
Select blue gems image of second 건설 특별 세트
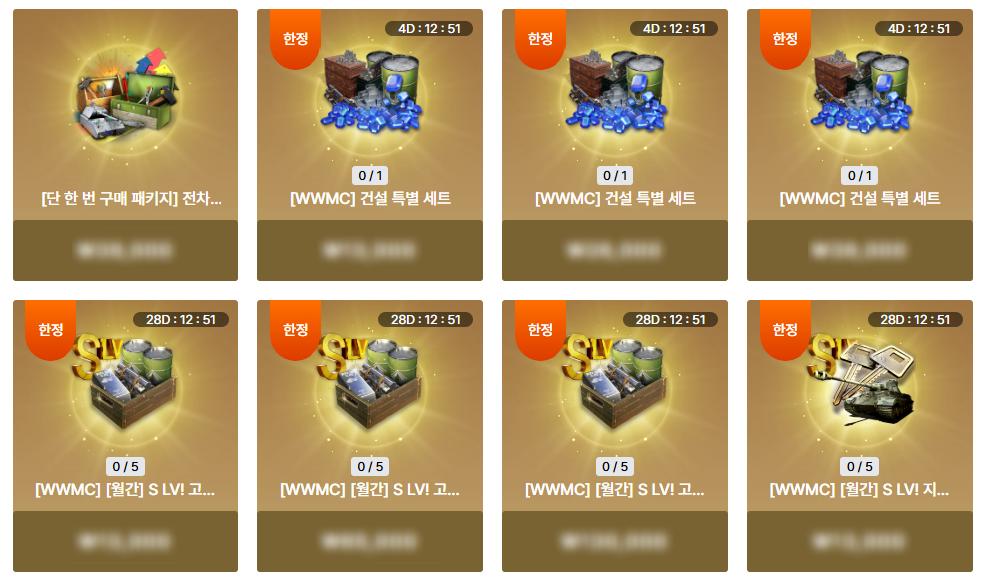coord(616,92)
